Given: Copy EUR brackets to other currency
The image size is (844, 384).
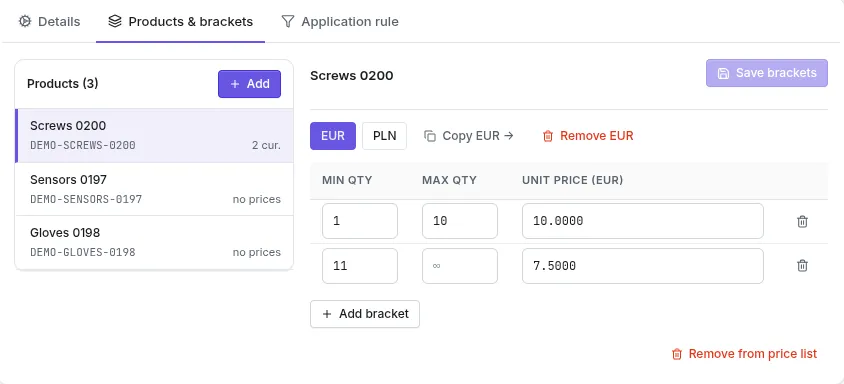Looking at the screenshot, I should (469, 136).
